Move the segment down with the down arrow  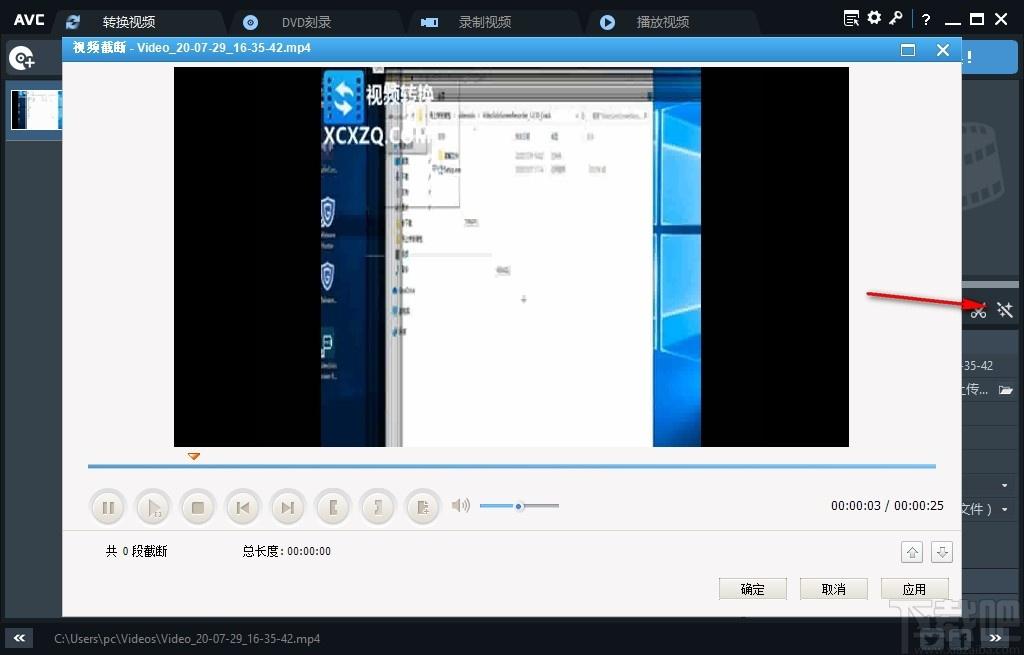(942, 552)
